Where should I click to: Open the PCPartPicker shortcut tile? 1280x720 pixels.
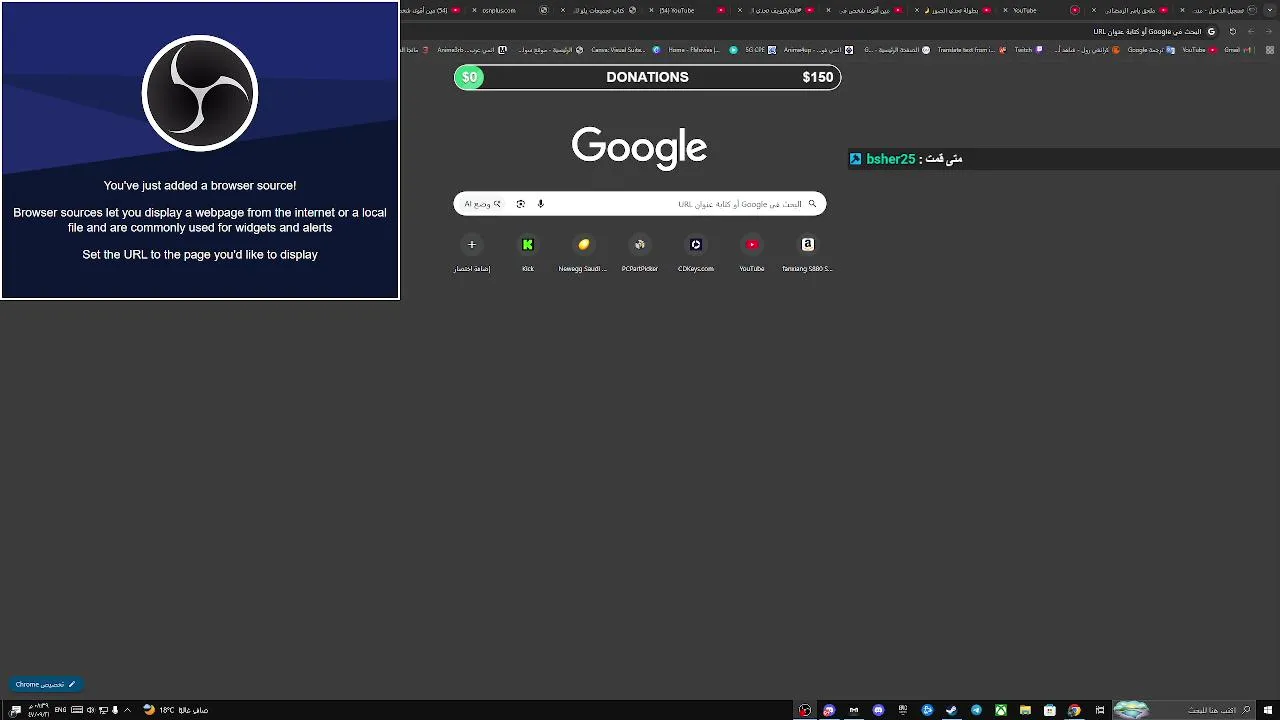coord(640,252)
